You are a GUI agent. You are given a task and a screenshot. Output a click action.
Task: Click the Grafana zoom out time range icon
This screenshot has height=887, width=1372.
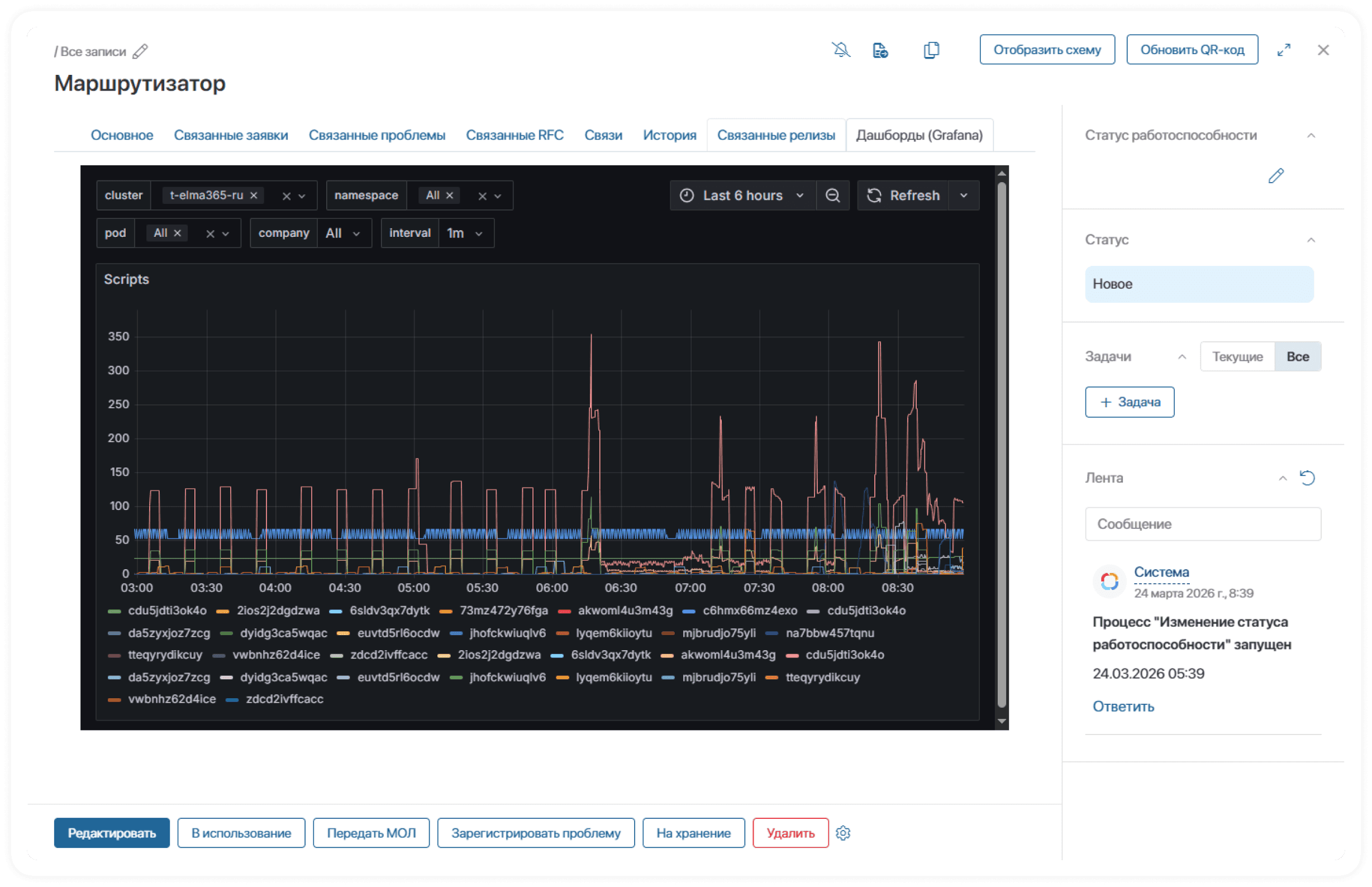832,195
